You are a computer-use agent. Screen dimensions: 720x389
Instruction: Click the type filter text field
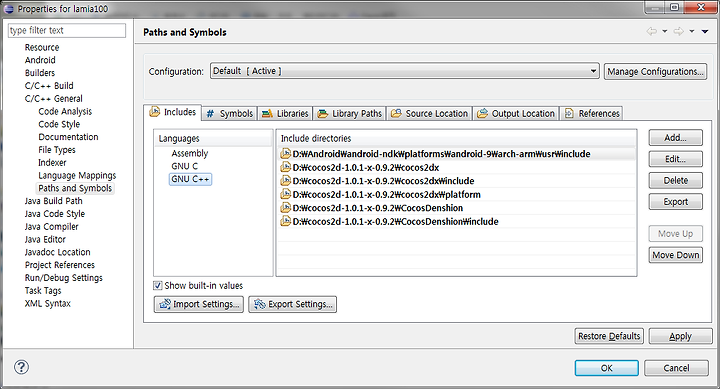(67, 30)
